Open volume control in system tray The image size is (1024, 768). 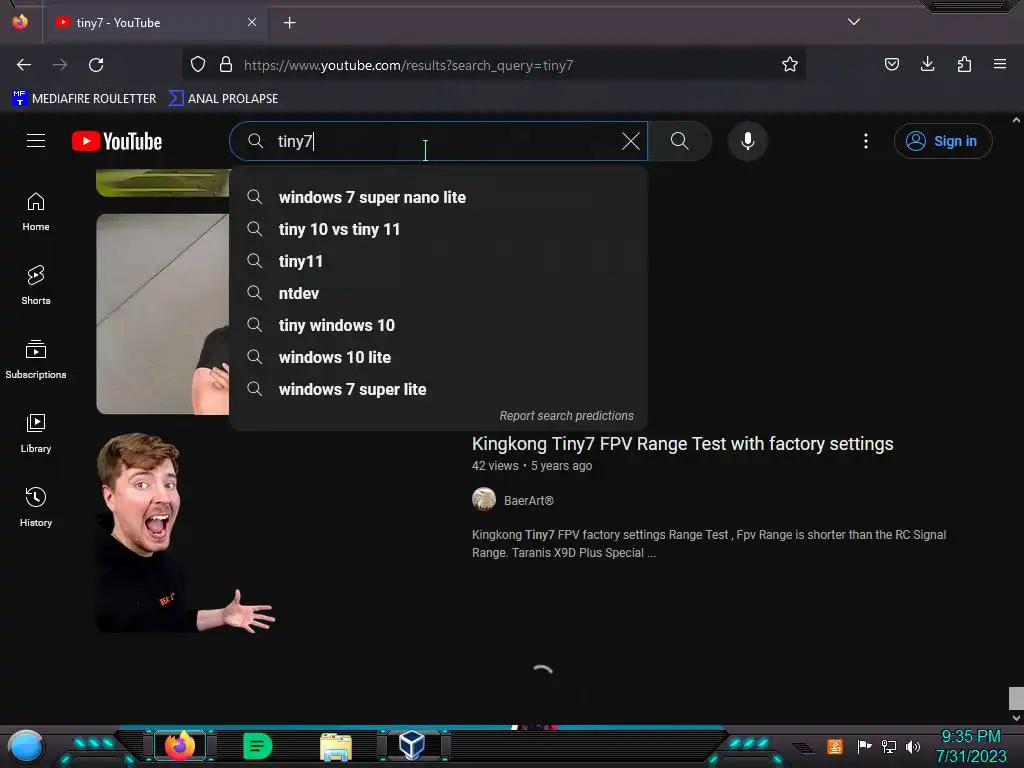pos(913,746)
